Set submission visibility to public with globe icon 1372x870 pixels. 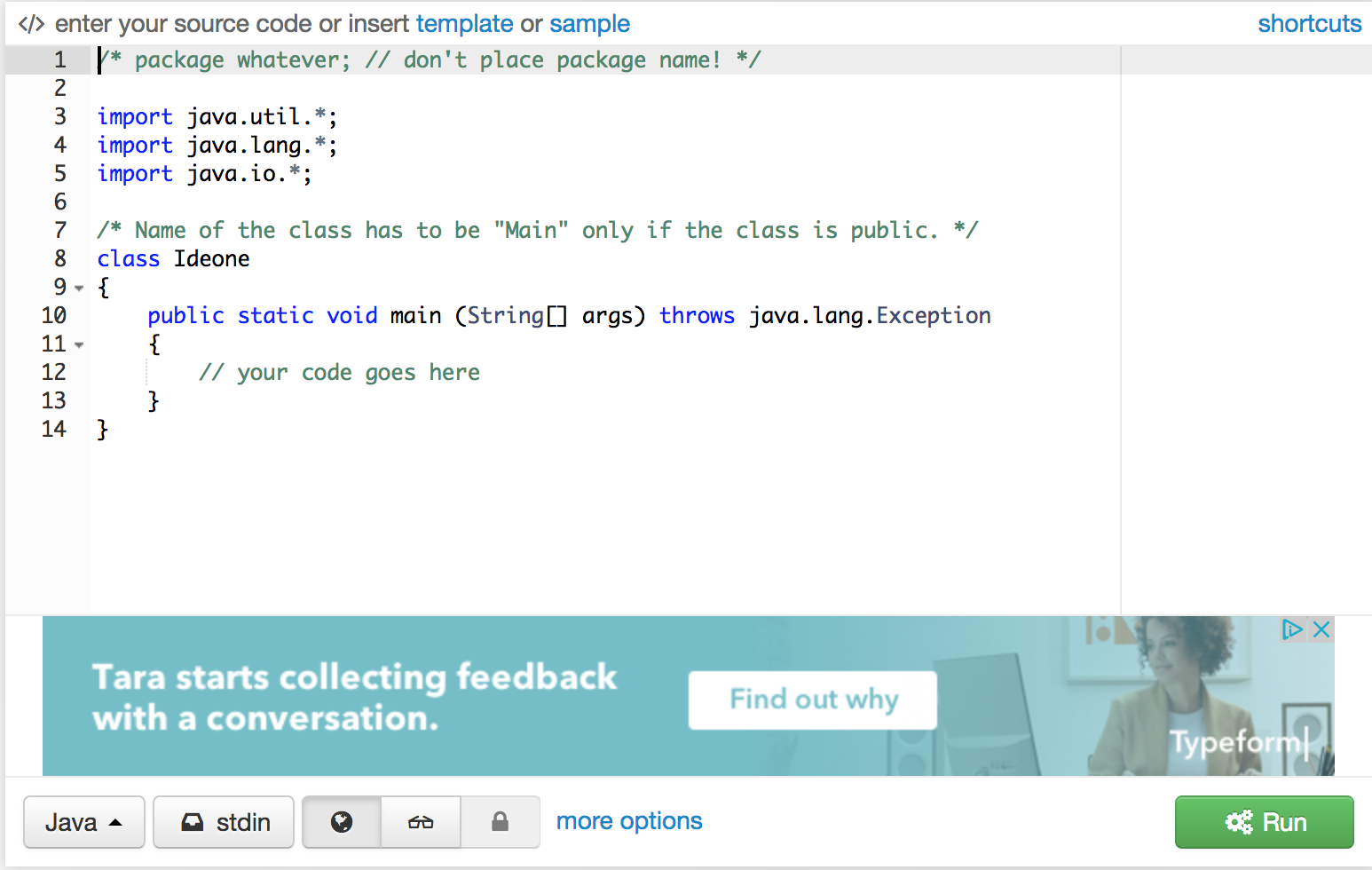pyautogui.click(x=341, y=822)
